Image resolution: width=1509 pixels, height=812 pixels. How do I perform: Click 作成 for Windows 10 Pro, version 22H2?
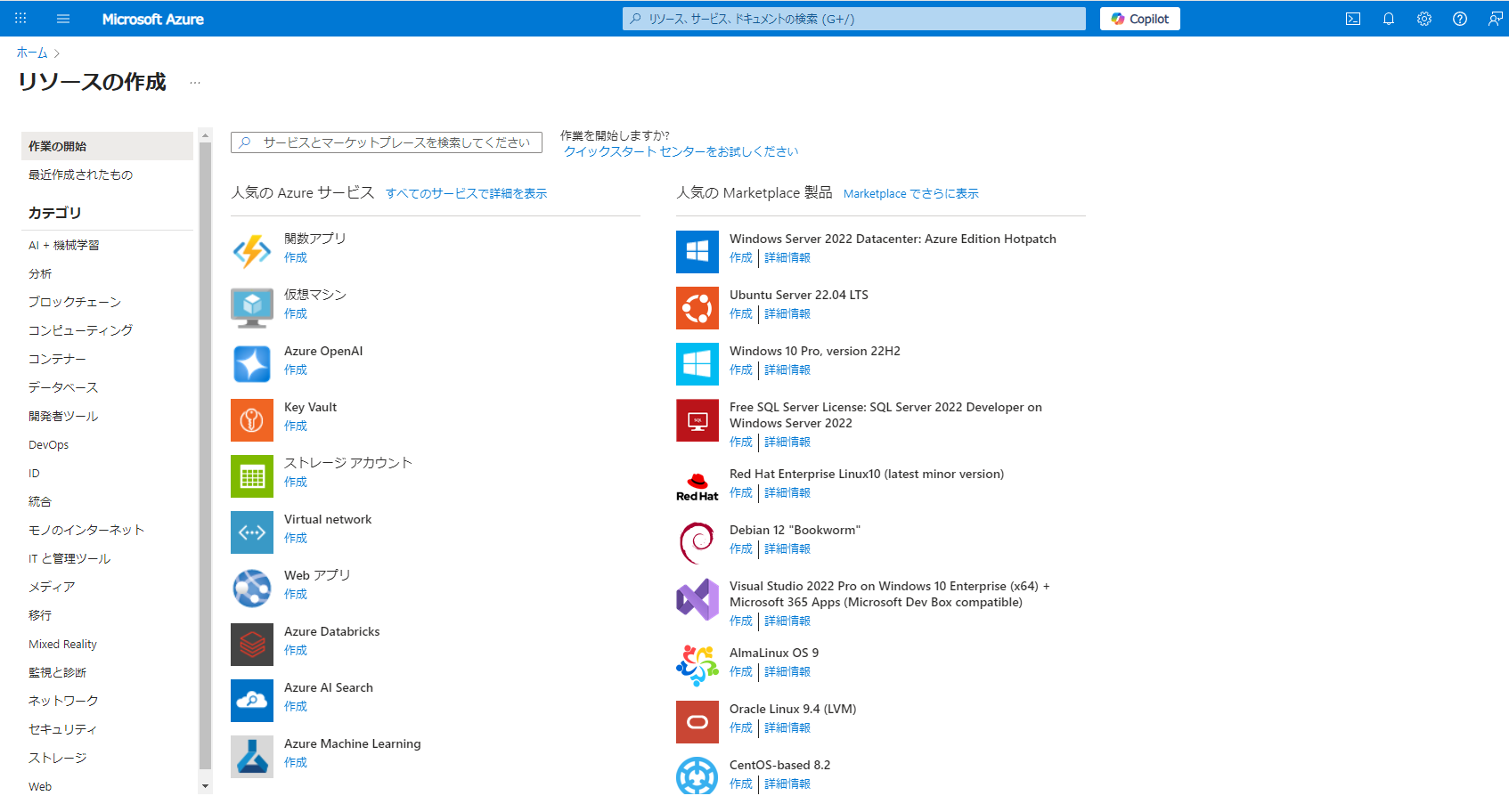(741, 369)
